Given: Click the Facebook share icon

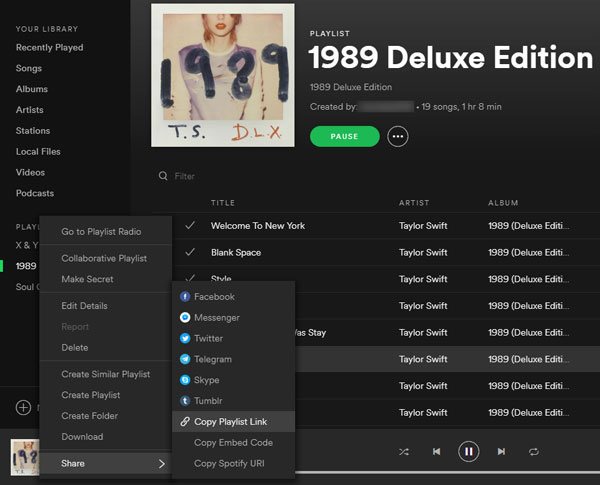Looking at the screenshot, I should click(x=185, y=297).
